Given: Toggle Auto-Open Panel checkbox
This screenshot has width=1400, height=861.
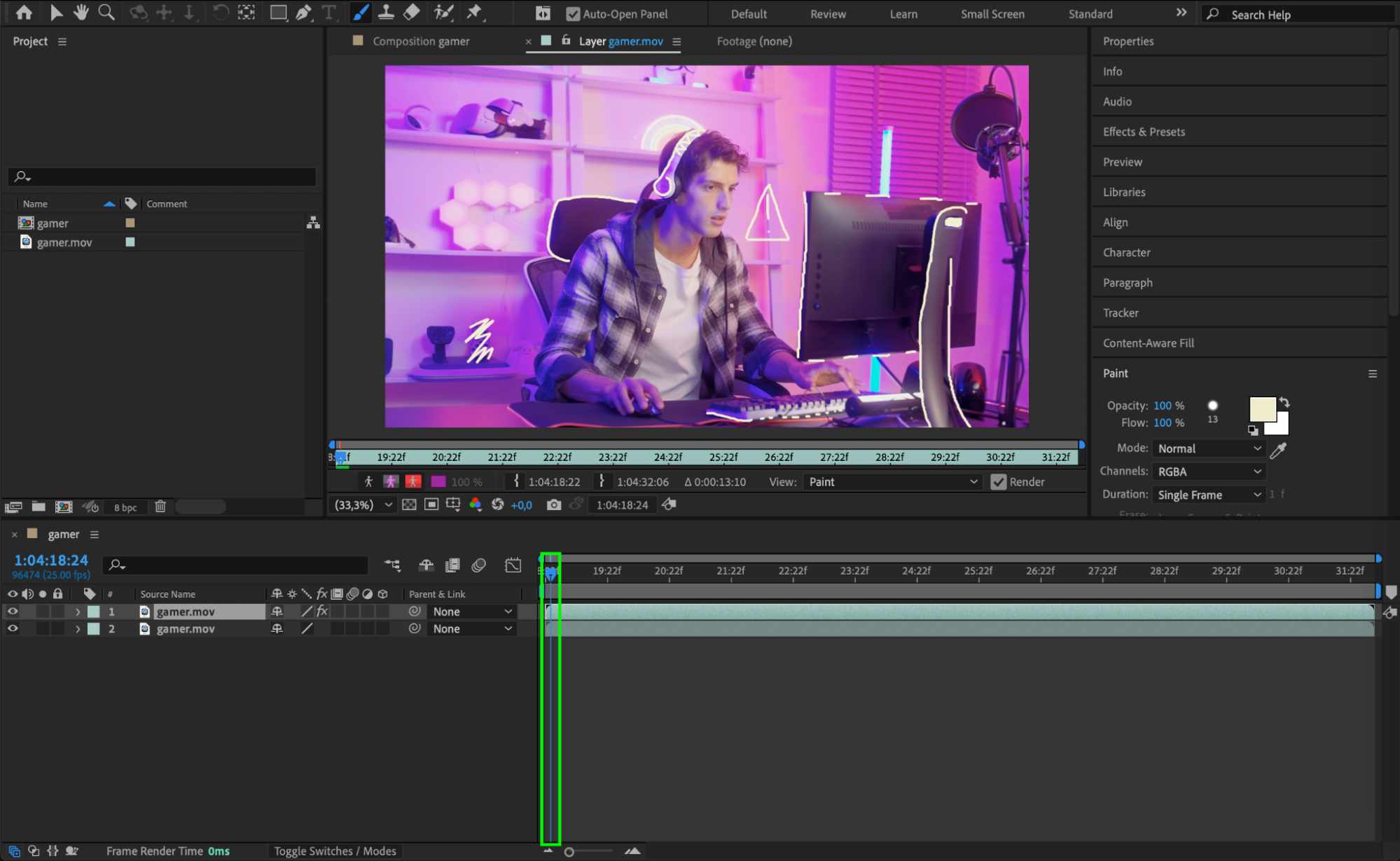Looking at the screenshot, I should coord(573,14).
